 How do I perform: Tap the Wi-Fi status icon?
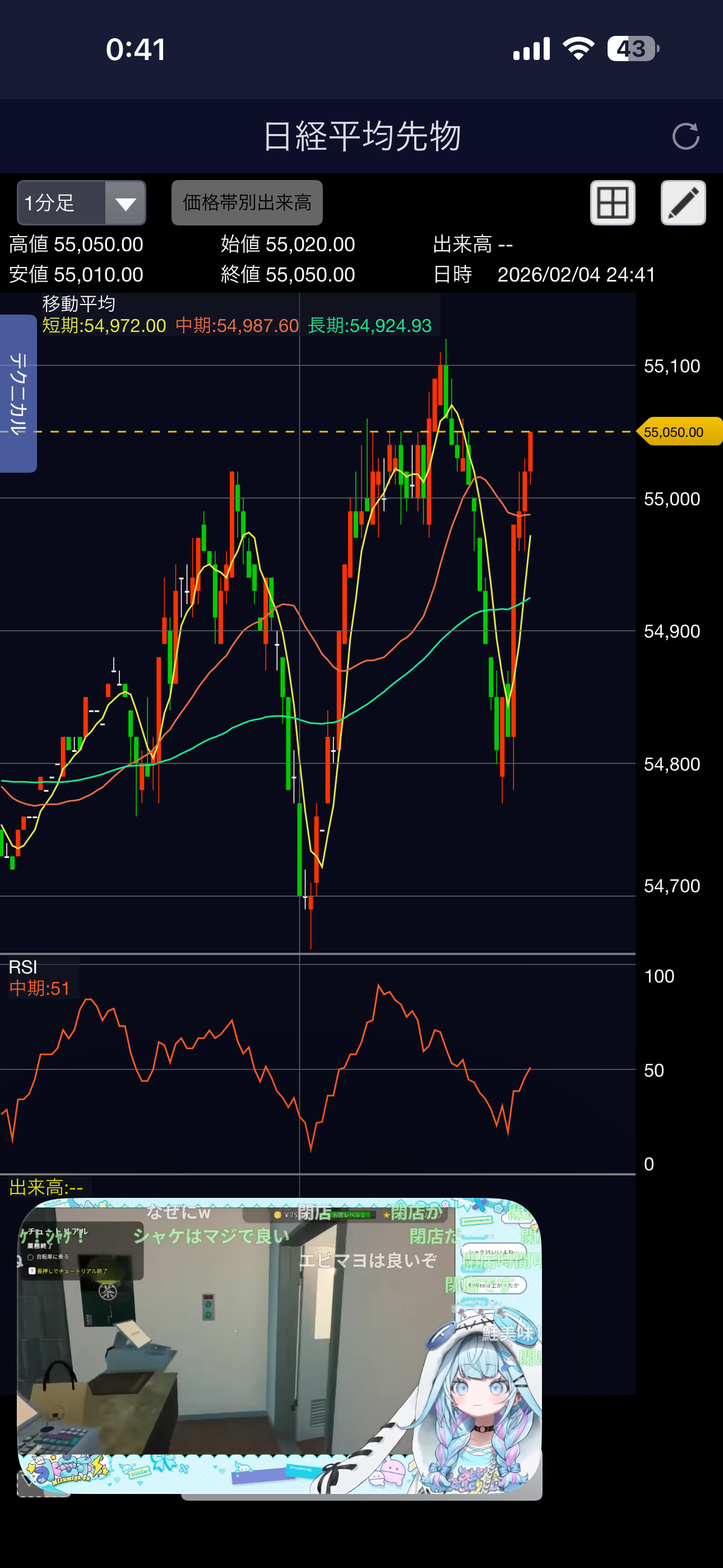(578, 49)
